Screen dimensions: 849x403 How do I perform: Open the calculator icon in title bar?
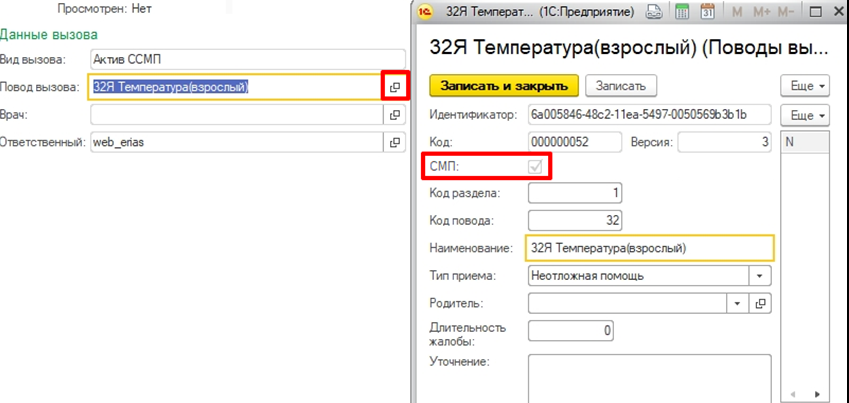click(682, 13)
